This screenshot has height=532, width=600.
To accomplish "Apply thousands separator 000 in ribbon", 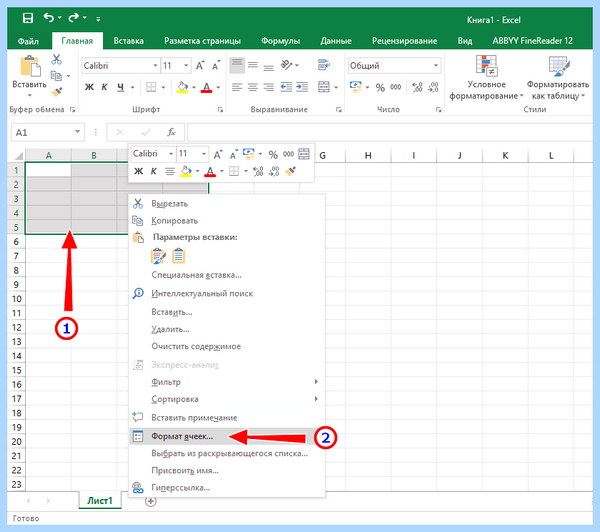I will (396, 87).
